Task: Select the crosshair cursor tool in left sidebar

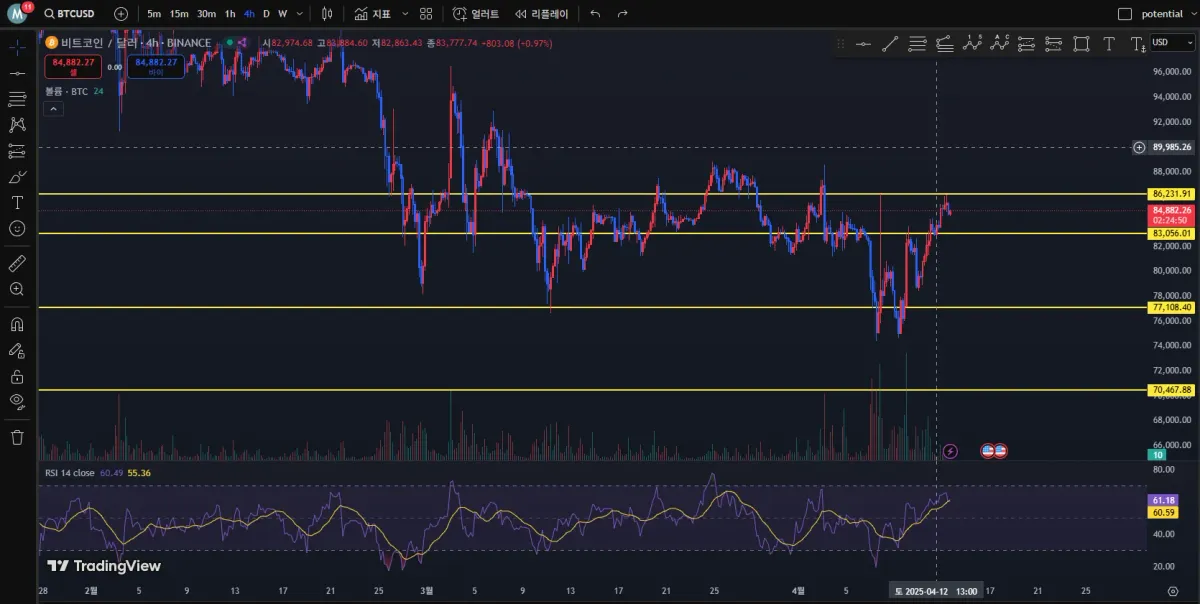Action: point(16,47)
